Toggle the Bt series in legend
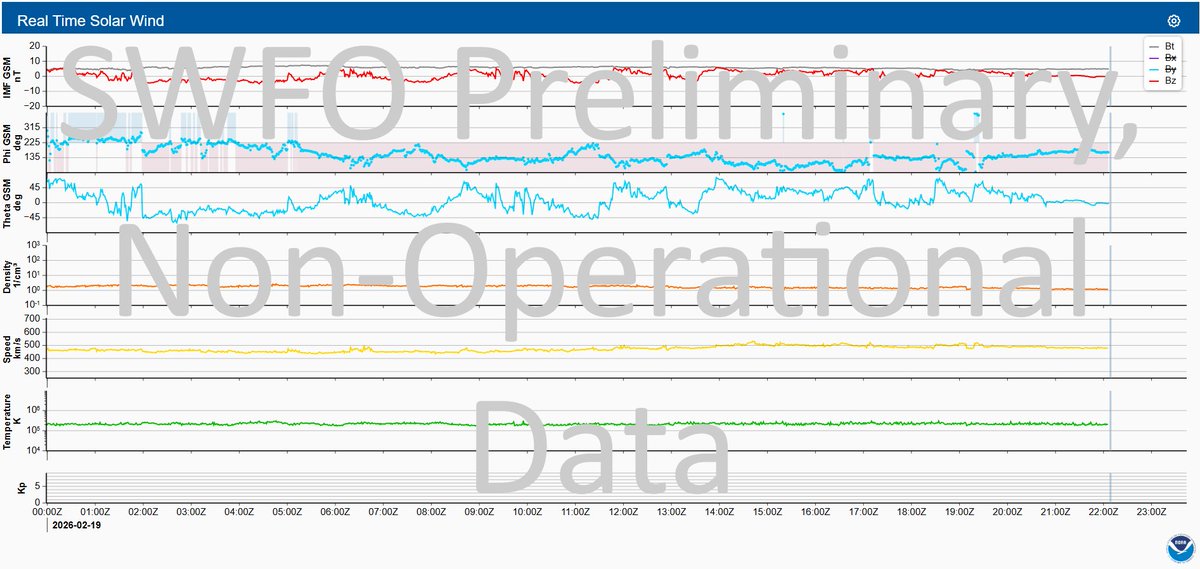The width and height of the screenshot is (1200, 569). pos(1163,47)
